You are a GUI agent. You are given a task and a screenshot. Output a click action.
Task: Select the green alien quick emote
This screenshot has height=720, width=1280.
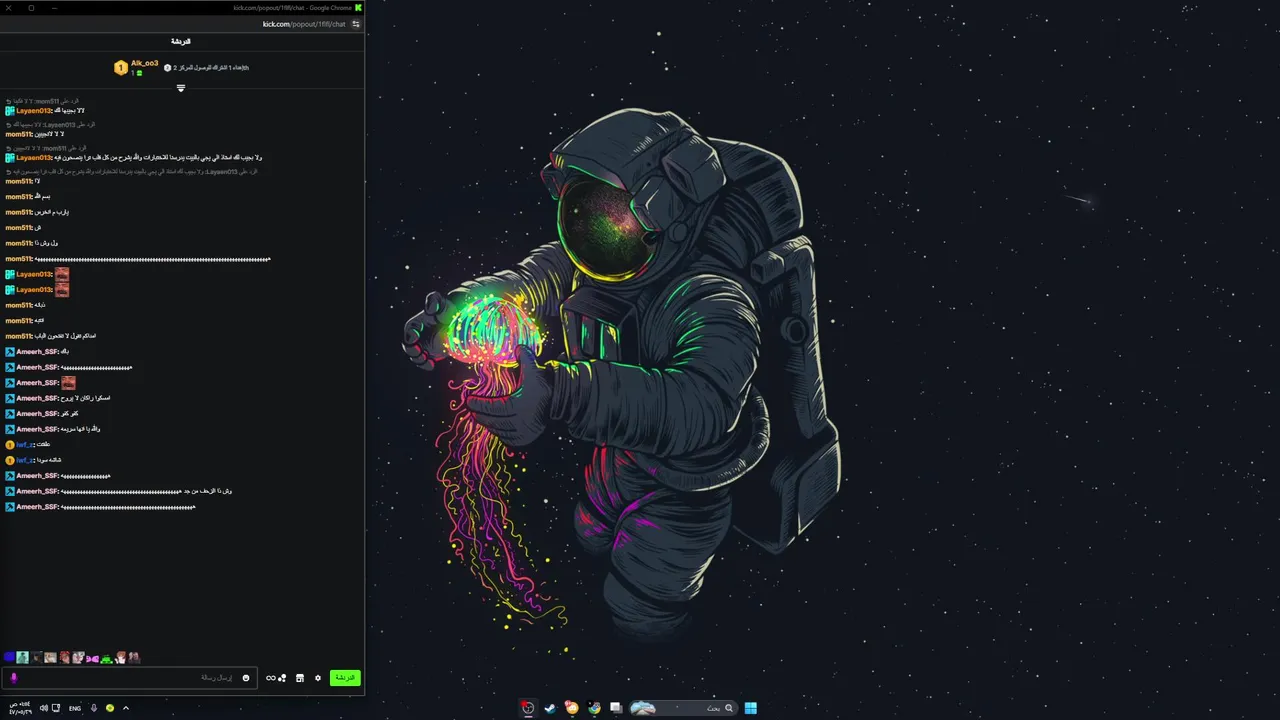click(x=106, y=658)
